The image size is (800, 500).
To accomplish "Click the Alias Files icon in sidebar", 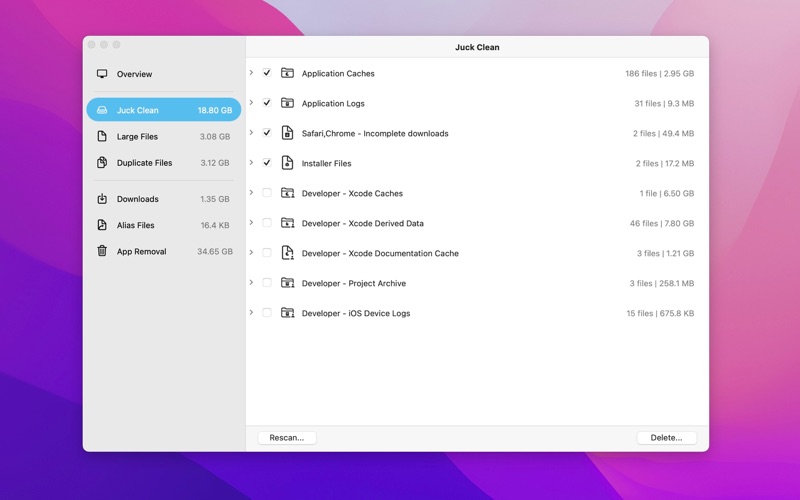I will (x=102, y=225).
